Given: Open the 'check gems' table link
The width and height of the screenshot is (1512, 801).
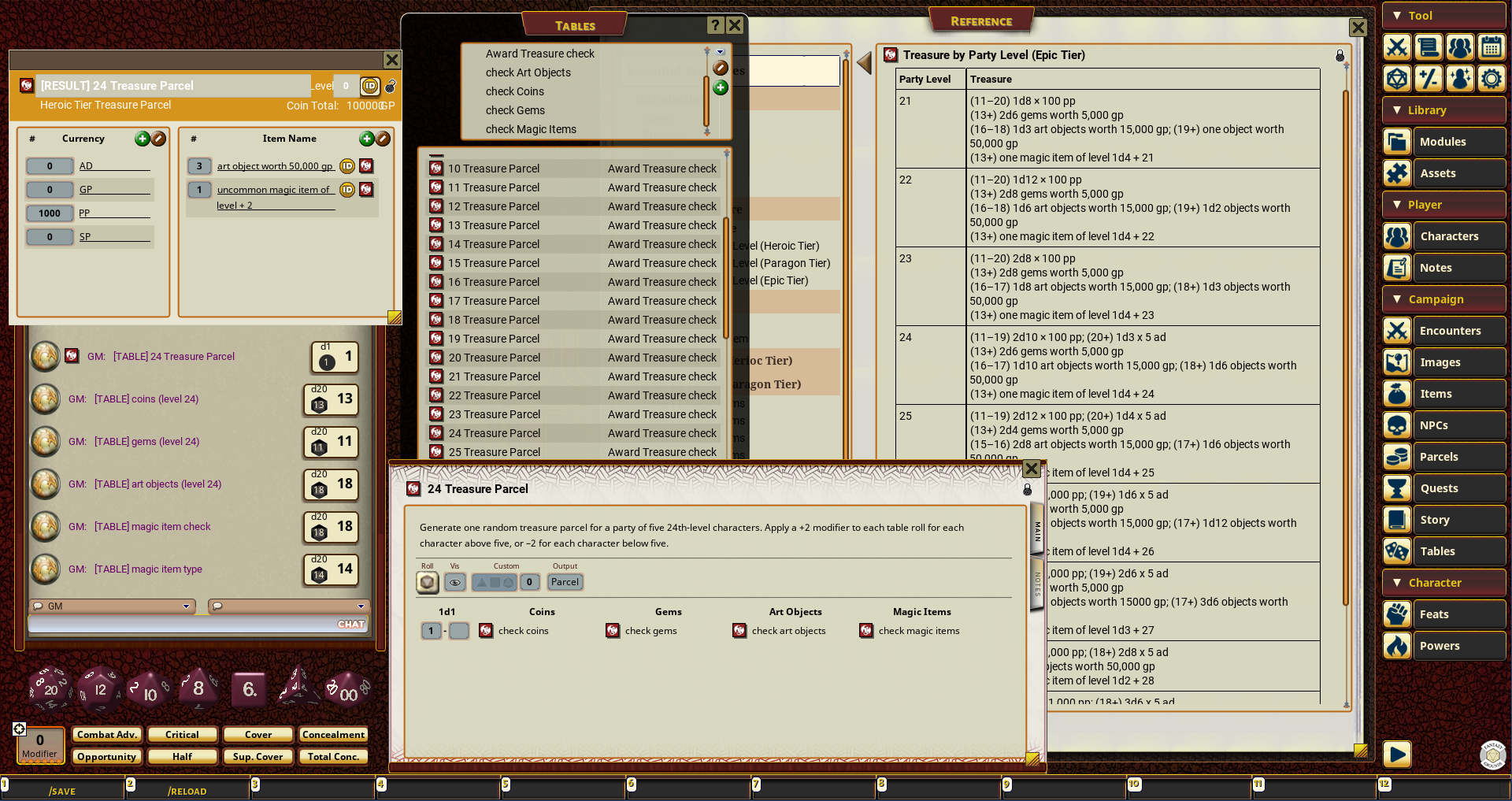Looking at the screenshot, I should pyautogui.click(x=650, y=631).
